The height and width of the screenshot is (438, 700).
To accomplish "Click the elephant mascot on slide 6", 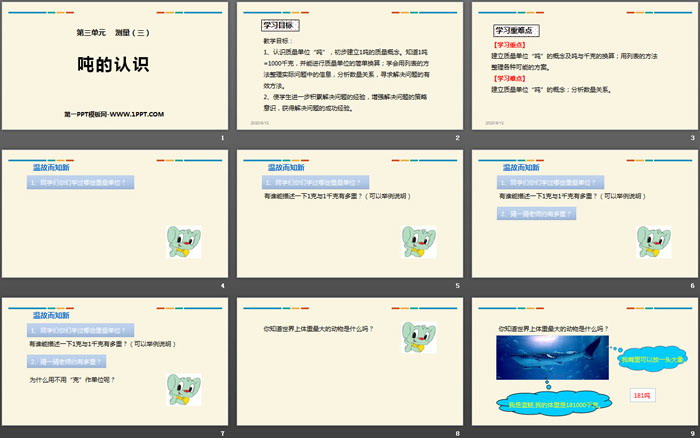I will tap(651, 243).
